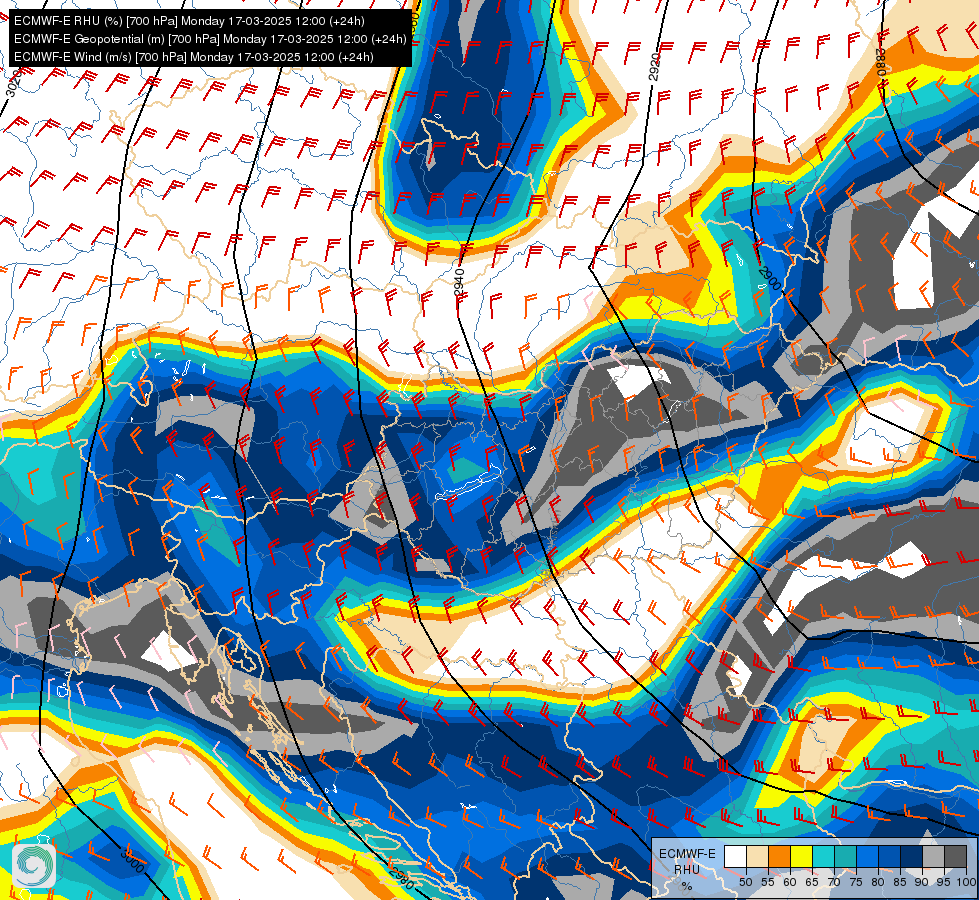This screenshot has width=979, height=900.
Task: Click the 2920 geopotential contour label
Action: [x=654, y=67]
